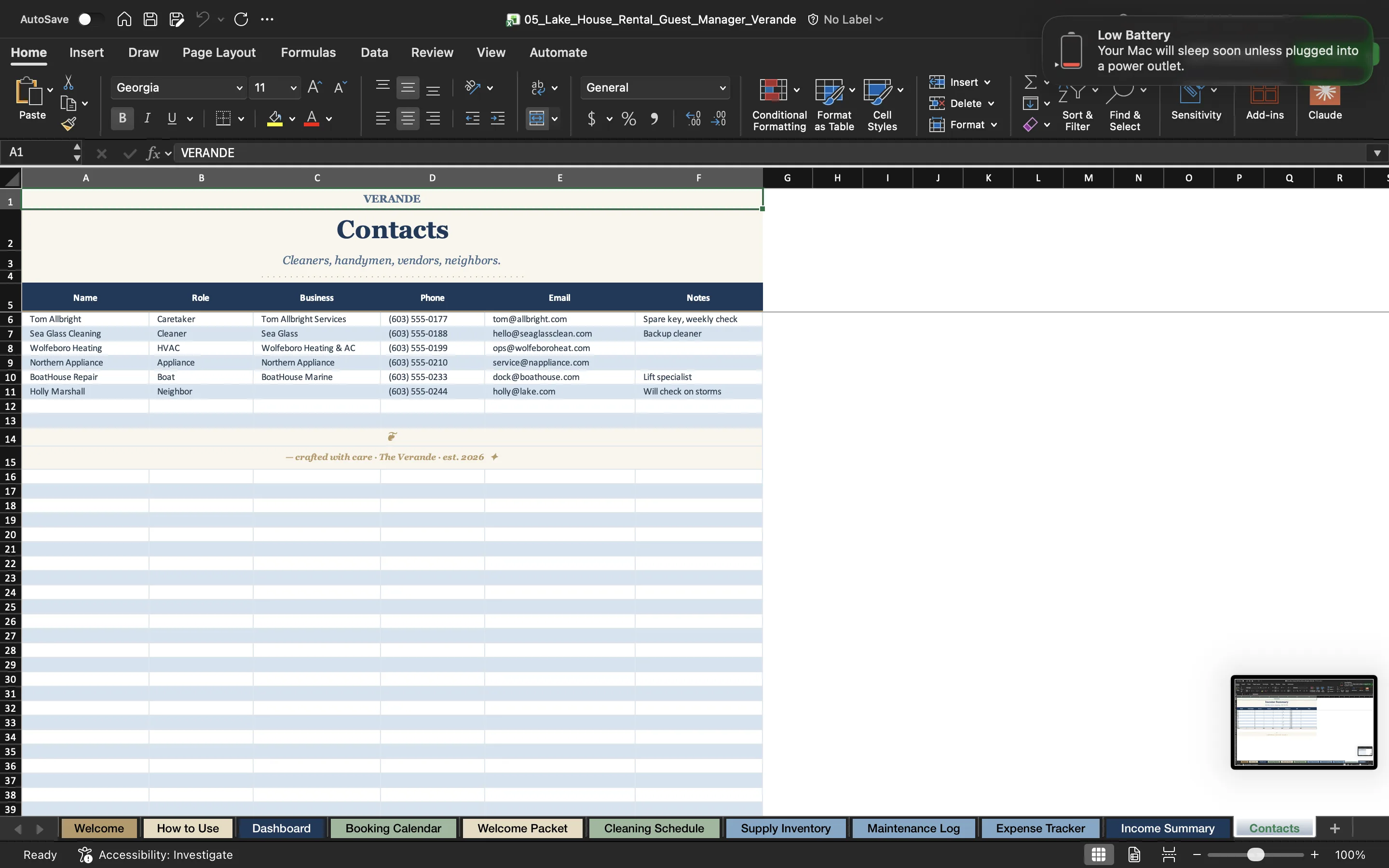Increase decimal places
Screen dimensions: 1389x868
(694, 119)
